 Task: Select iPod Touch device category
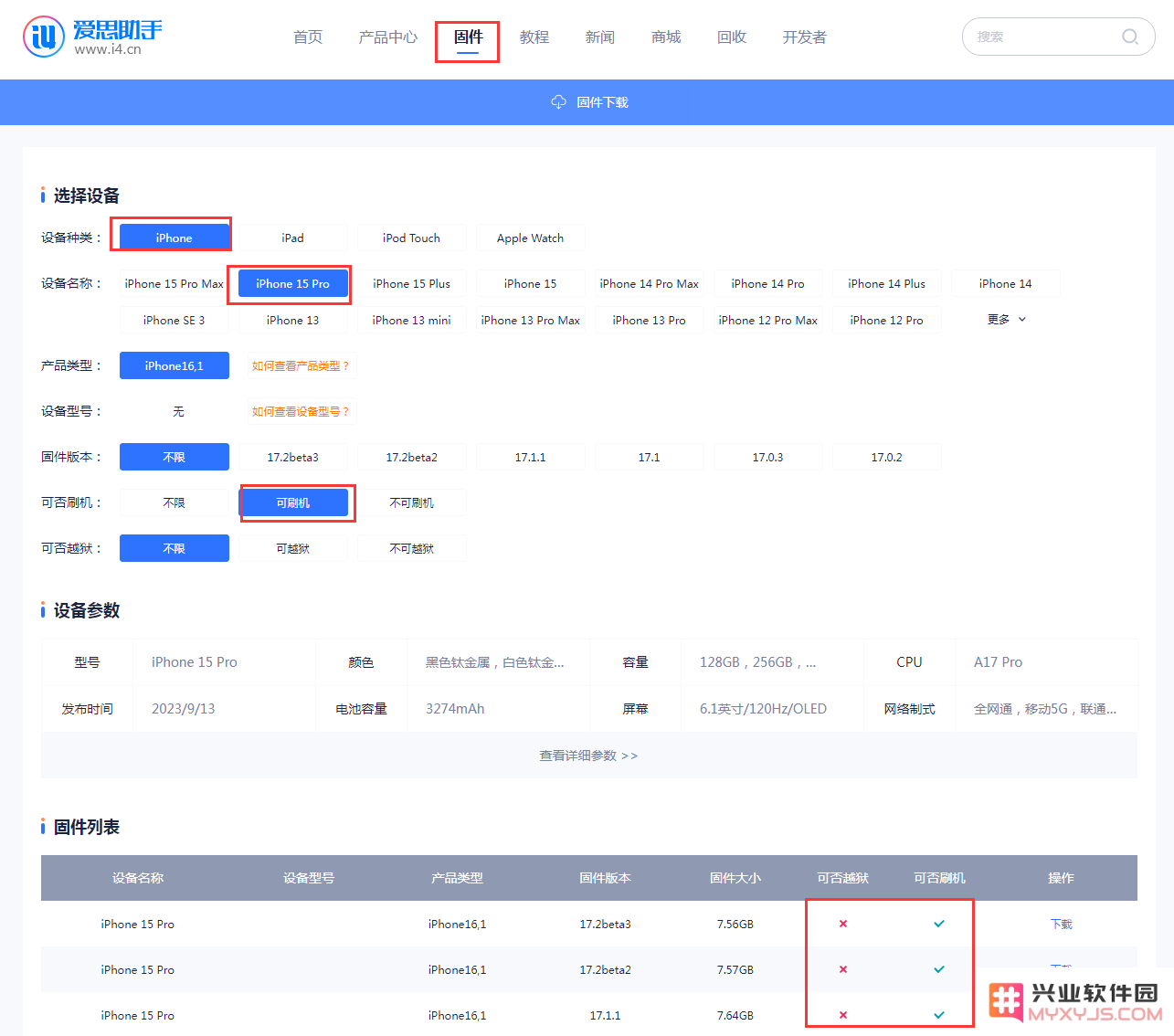click(x=412, y=238)
